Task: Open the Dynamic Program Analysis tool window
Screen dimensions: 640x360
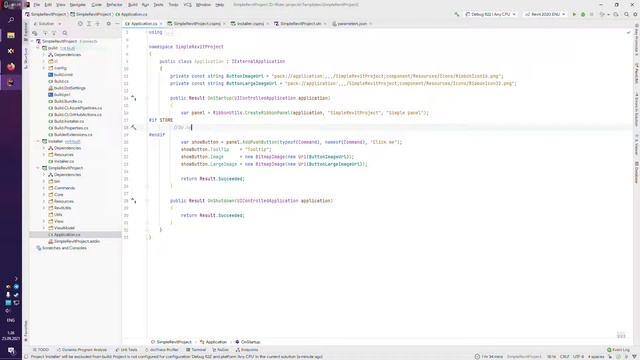Action: tap(82, 350)
